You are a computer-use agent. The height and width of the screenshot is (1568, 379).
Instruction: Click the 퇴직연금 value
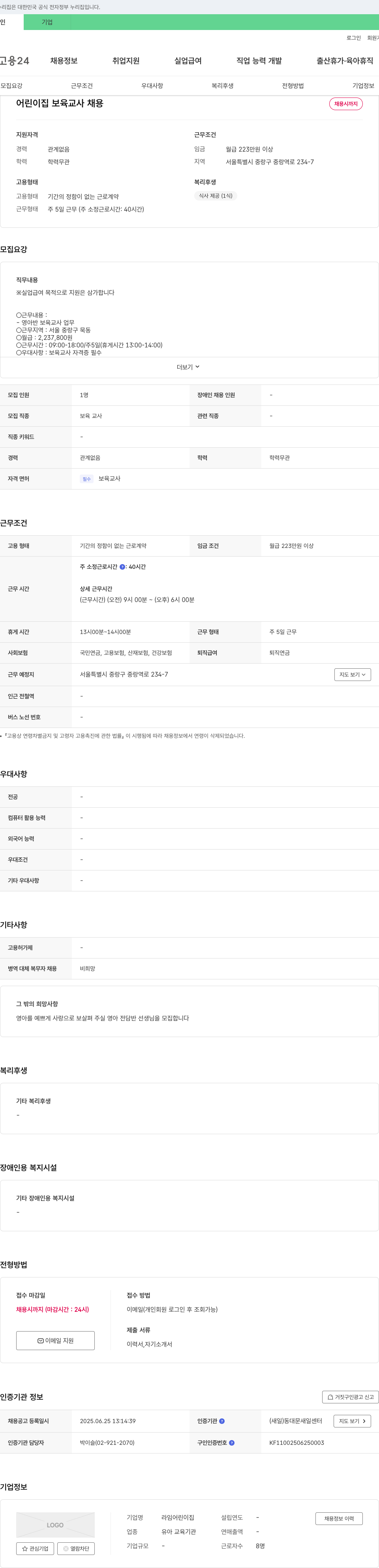(279, 653)
